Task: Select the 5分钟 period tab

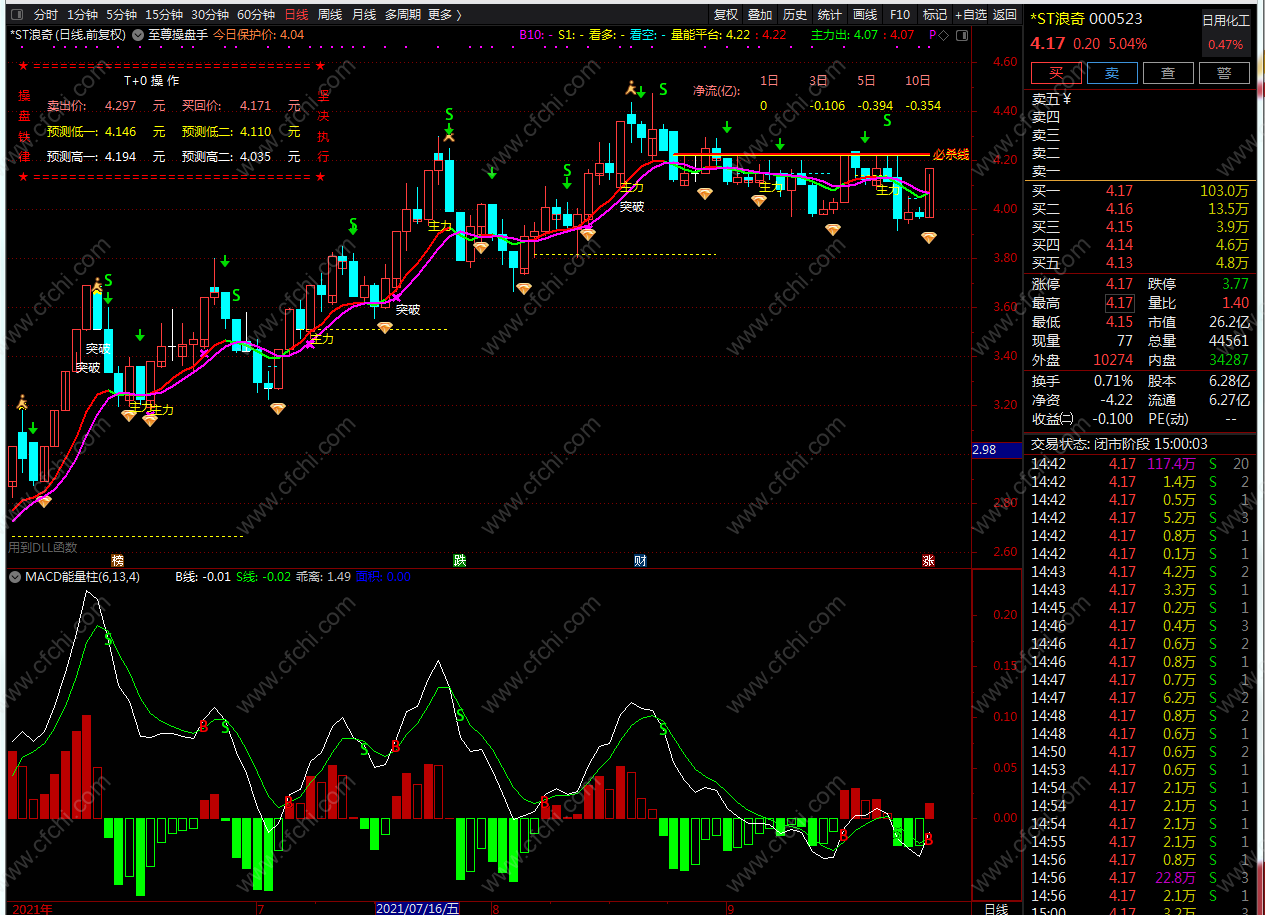Action: click(121, 15)
